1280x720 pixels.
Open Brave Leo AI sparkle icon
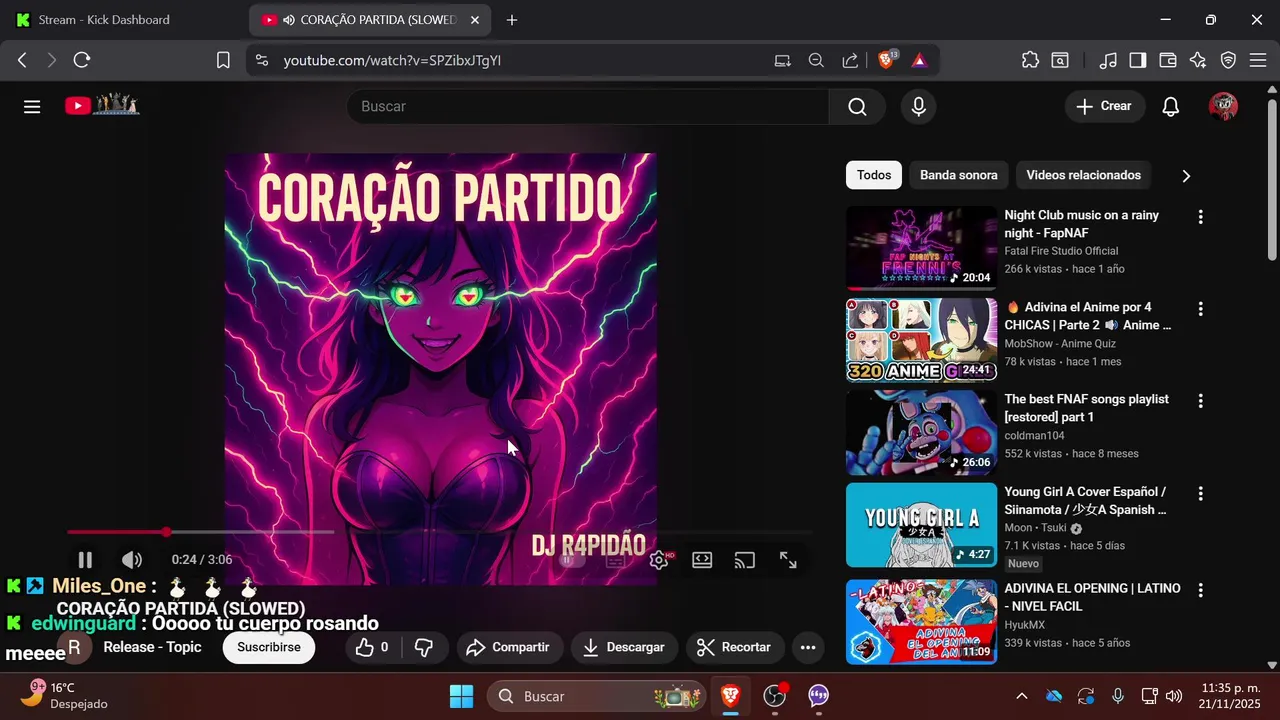pyautogui.click(x=1198, y=60)
